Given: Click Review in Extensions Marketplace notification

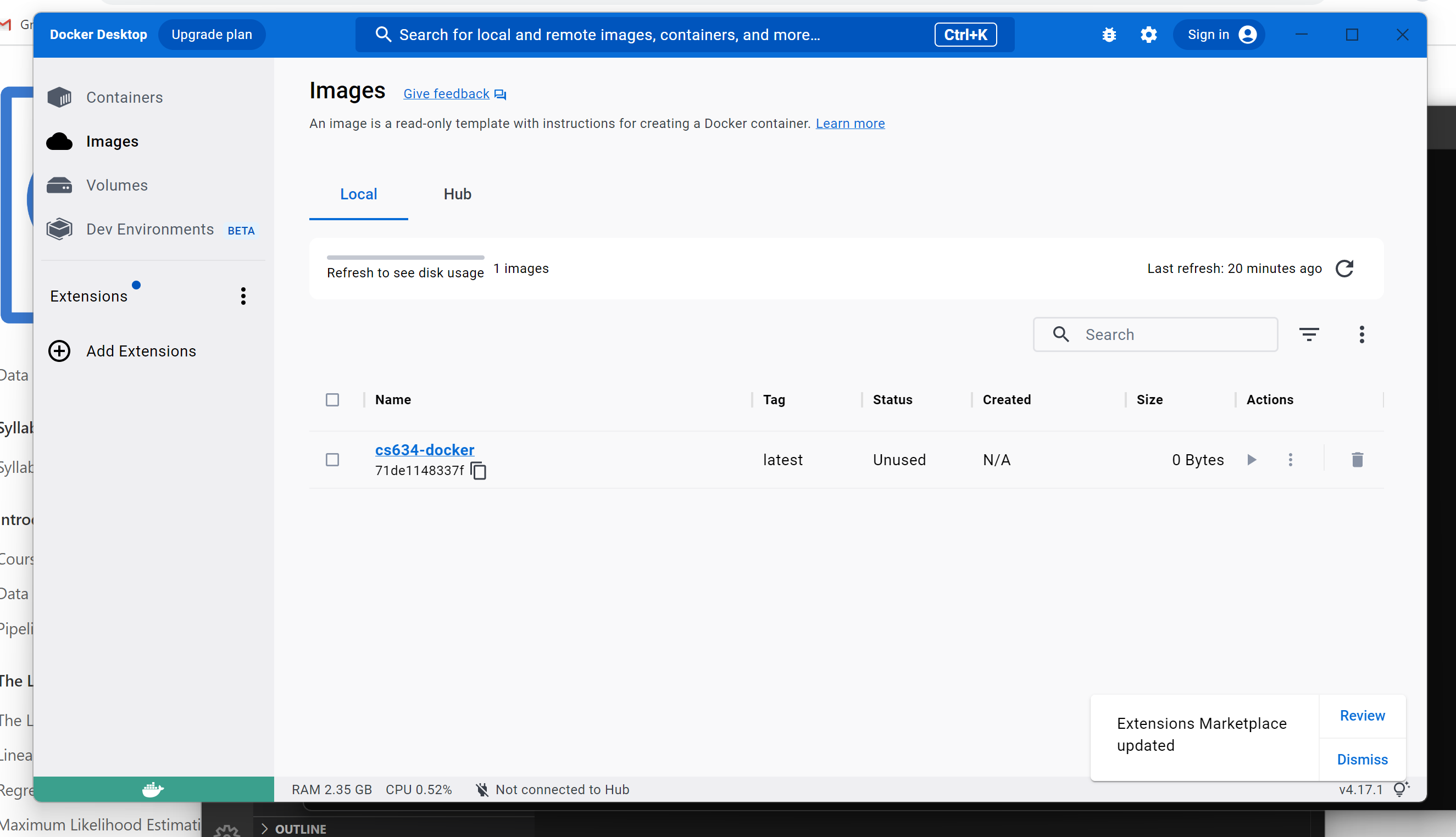Looking at the screenshot, I should point(1362,716).
